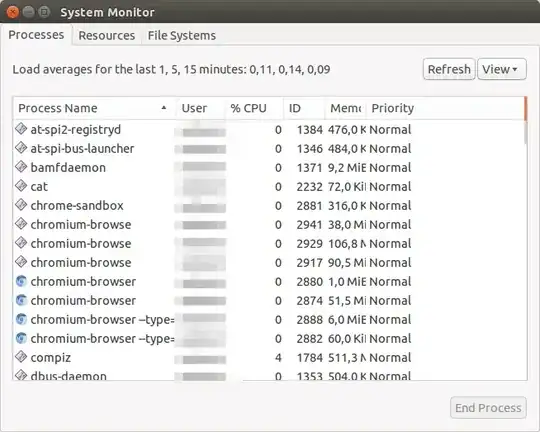Image resolution: width=540 pixels, height=432 pixels.
Task: Select the compiz process icon
Action: [x=21, y=357]
